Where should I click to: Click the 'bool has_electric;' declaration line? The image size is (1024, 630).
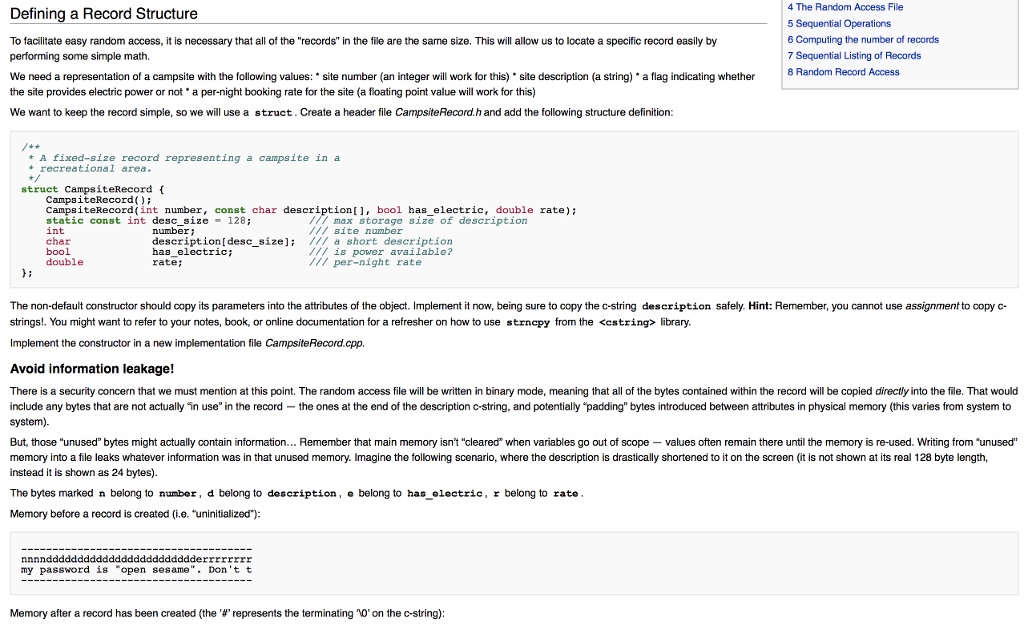pos(139,252)
